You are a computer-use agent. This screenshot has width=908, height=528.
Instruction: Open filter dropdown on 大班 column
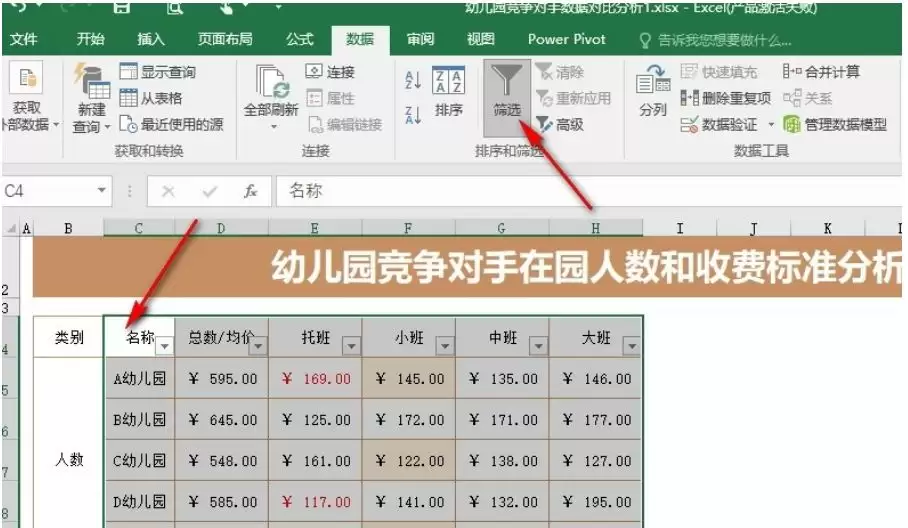[632, 346]
